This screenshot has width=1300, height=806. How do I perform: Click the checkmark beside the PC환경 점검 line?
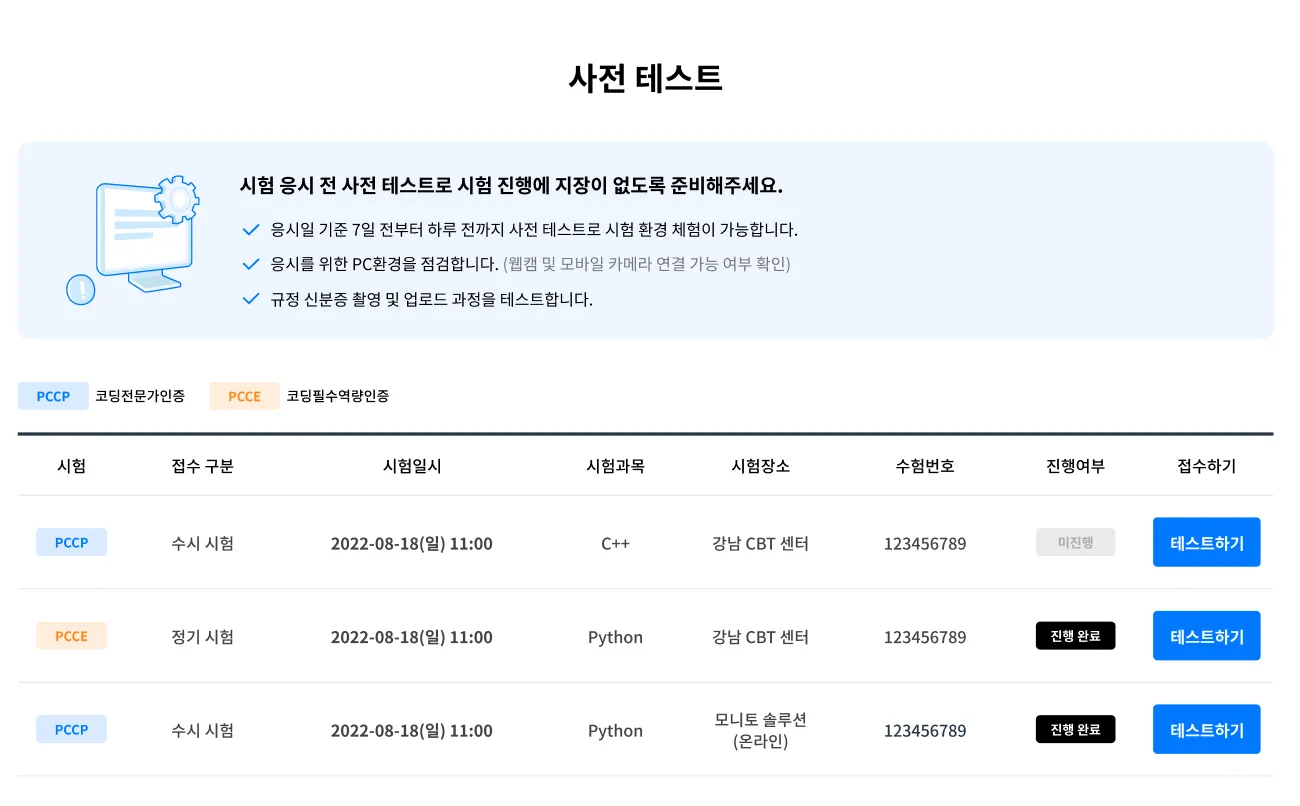coord(251,265)
